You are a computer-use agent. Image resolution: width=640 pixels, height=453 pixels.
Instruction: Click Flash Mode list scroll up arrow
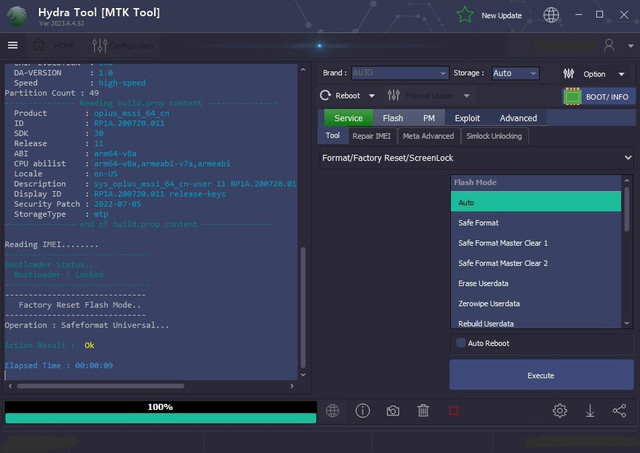point(627,180)
